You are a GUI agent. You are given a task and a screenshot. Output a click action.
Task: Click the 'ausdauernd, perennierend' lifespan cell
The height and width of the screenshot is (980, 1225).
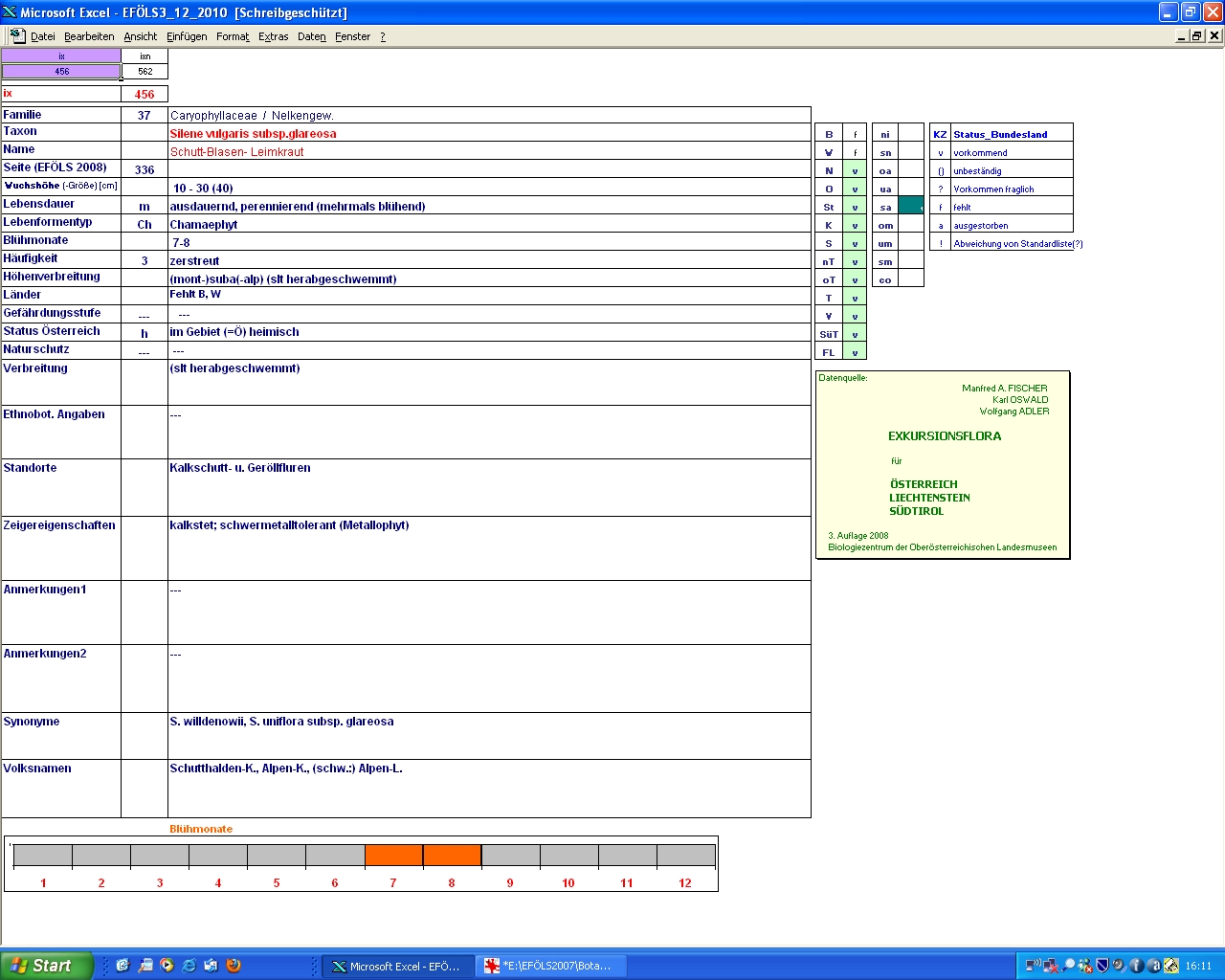(489, 206)
